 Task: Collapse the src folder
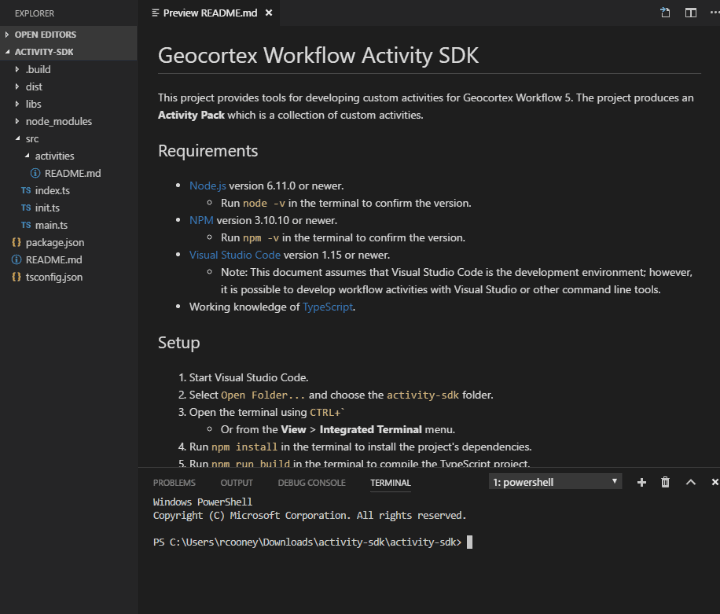[68, 139]
